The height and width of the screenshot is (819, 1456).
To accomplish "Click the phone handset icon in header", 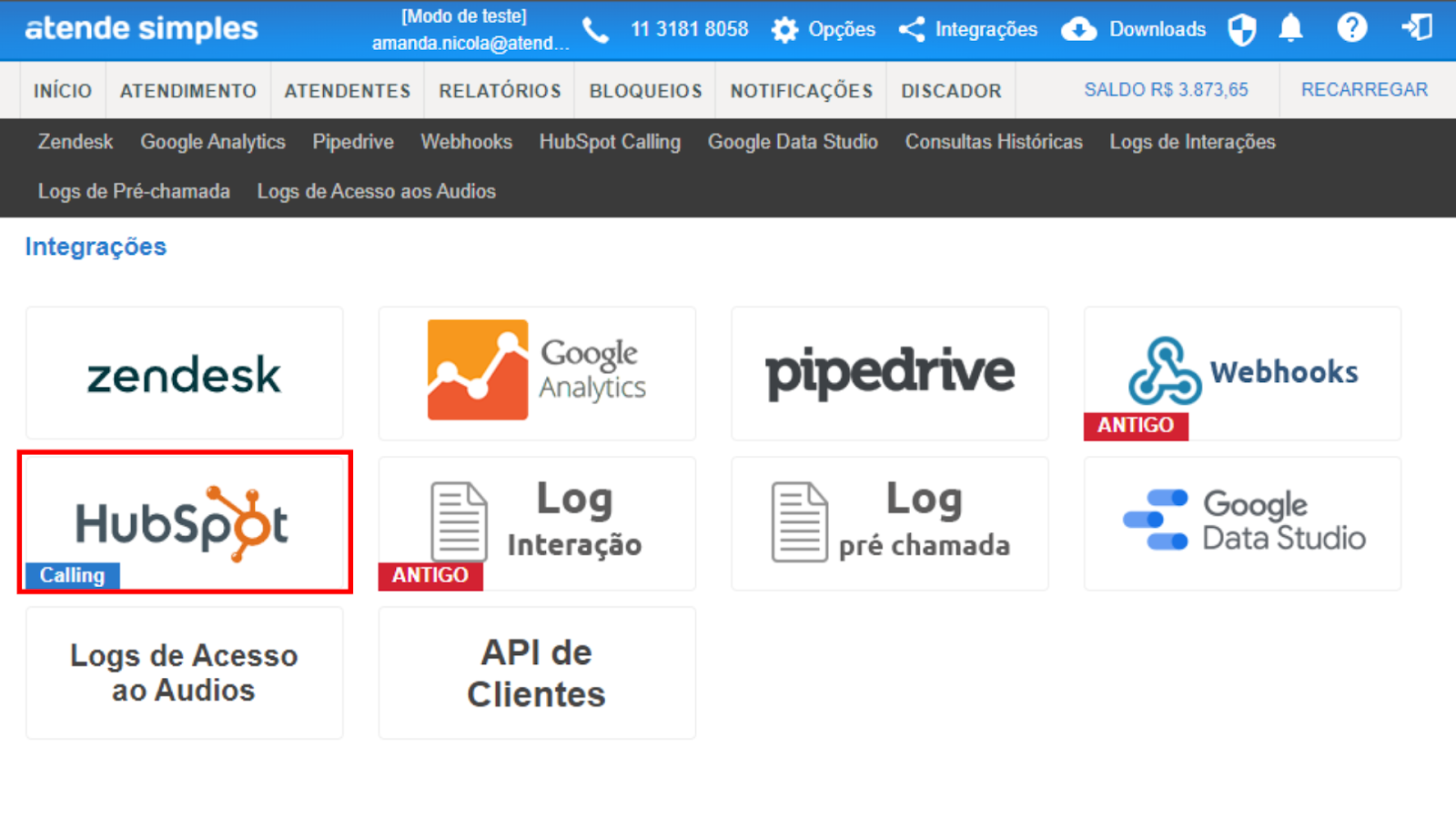I will tap(595, 31).
